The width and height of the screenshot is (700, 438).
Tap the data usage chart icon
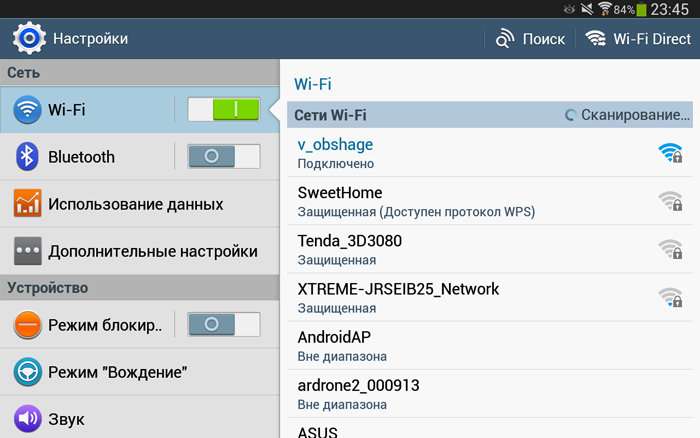(x=28, y=204)
